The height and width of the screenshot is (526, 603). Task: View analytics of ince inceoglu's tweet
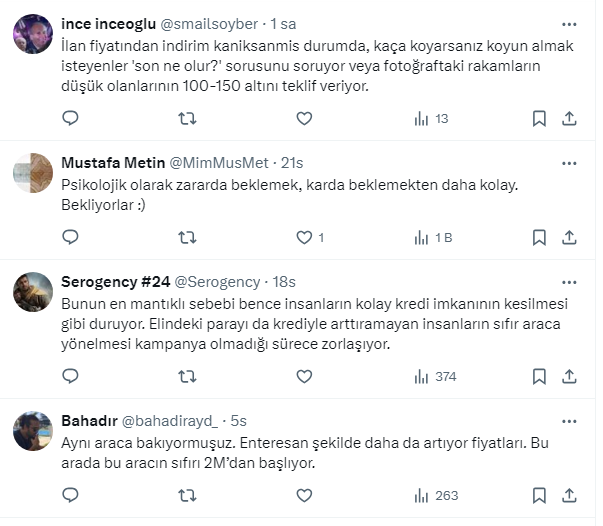click(431, 119)
